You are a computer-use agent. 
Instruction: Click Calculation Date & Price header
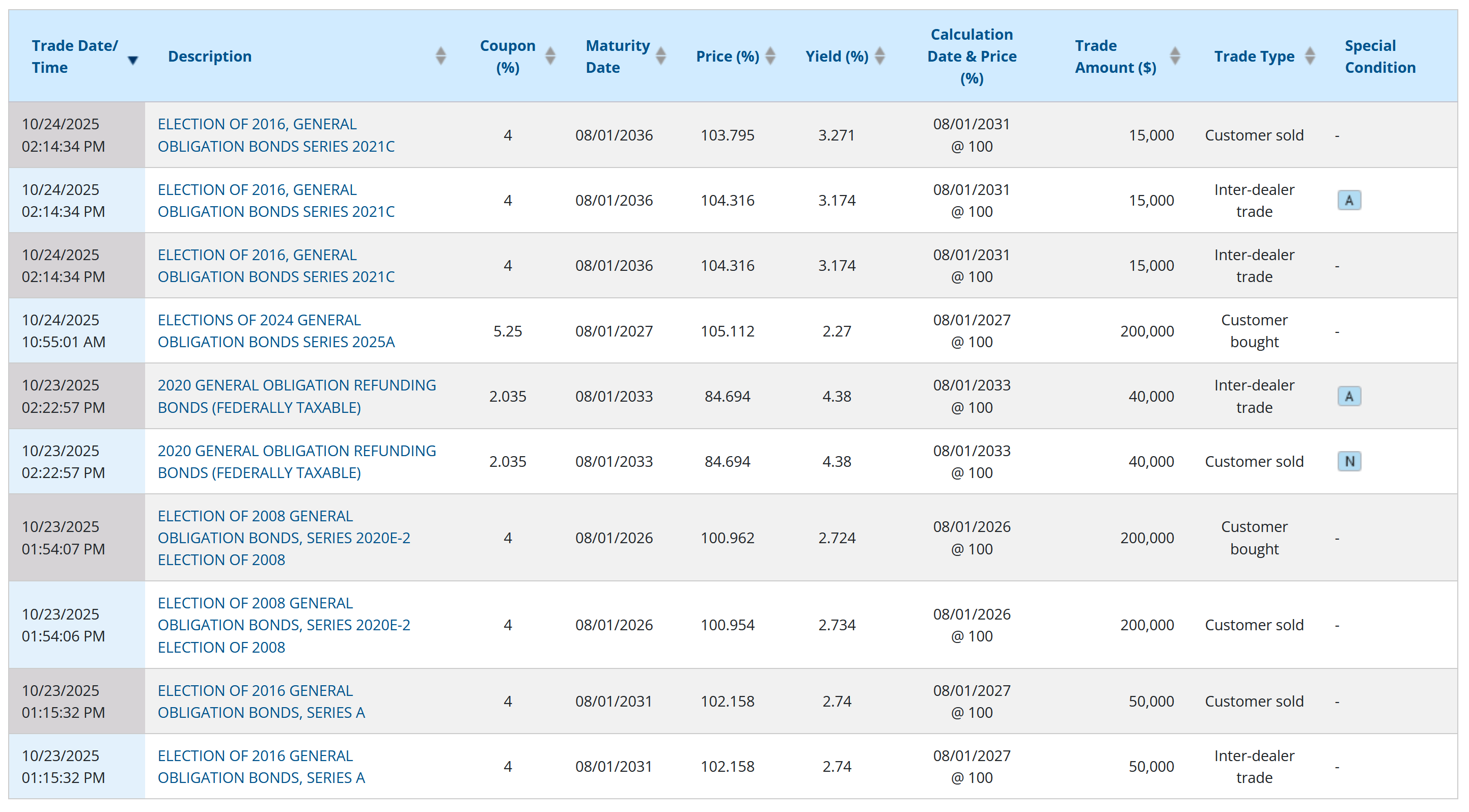[x=971, y=56]
